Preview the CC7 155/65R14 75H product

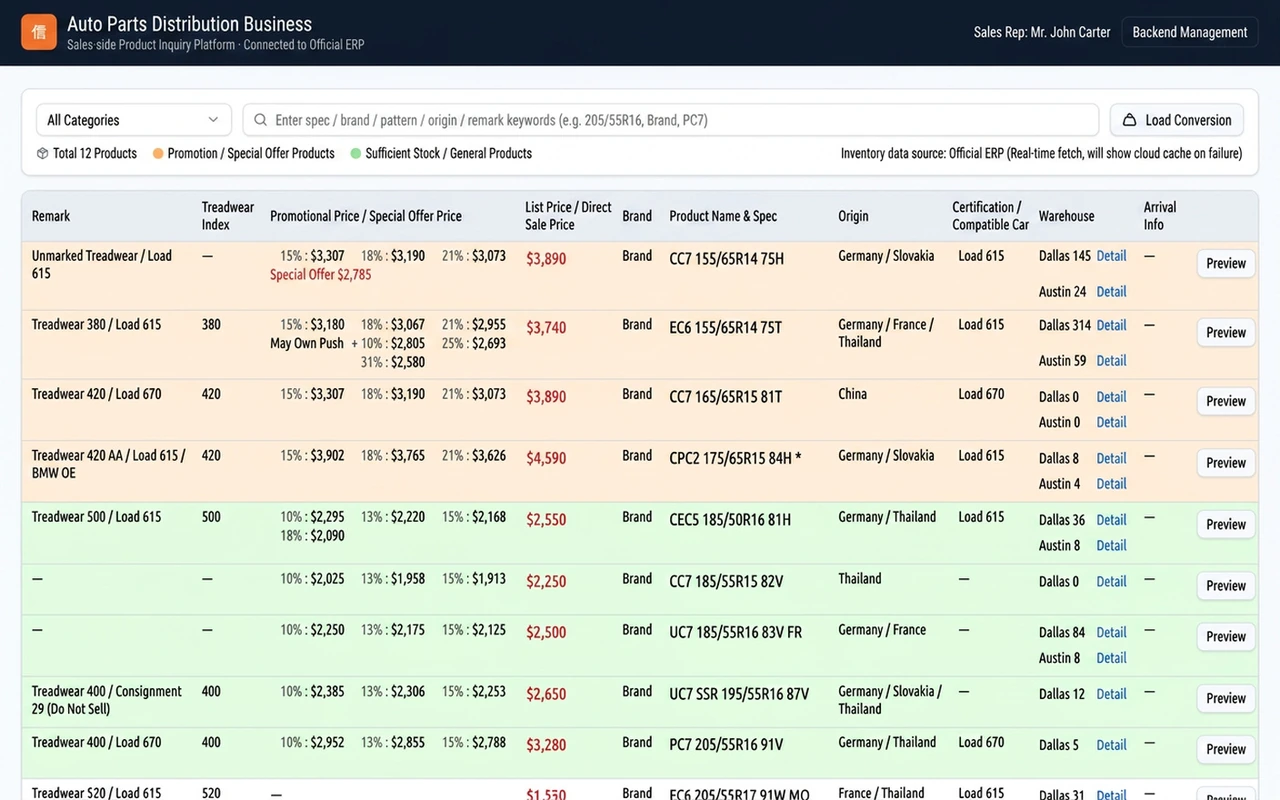point(1226,264)
